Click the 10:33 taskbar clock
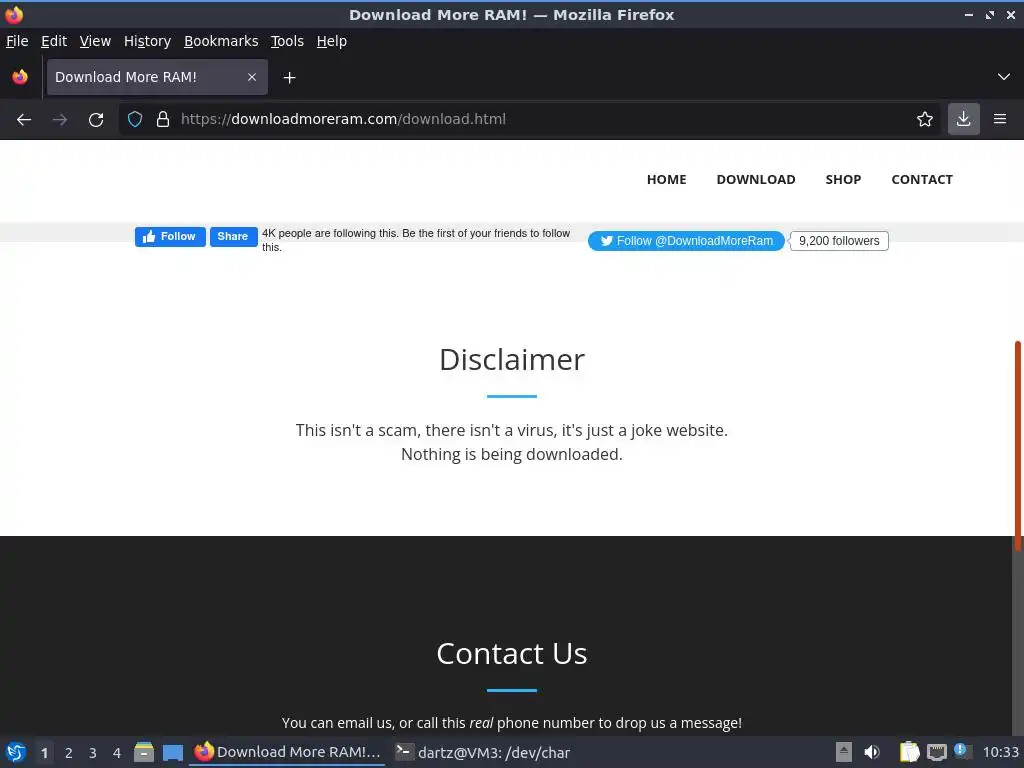 tap(1000, 752)
